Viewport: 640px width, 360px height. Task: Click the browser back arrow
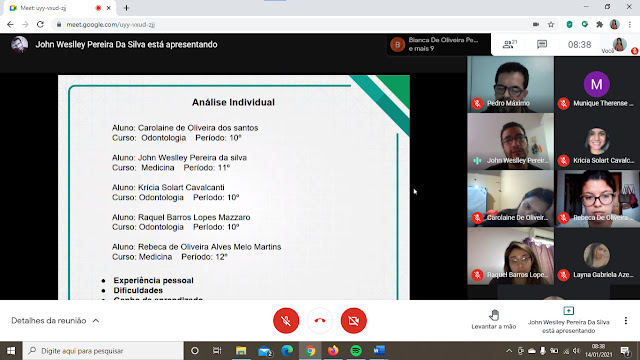[x=10, y=24]
